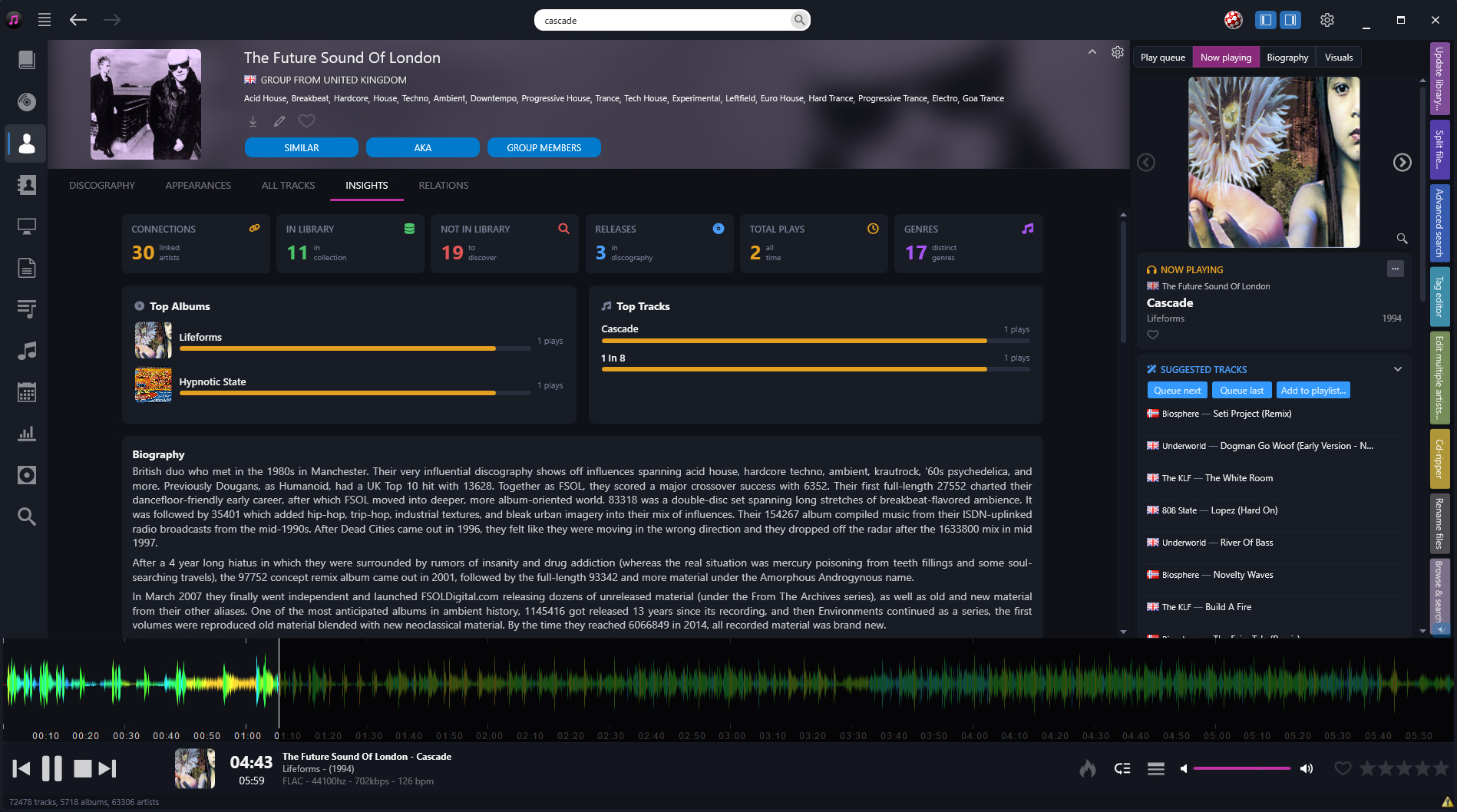
Task: Open the albums disc icon in the sidebar
Action: (x=27, y=101)
